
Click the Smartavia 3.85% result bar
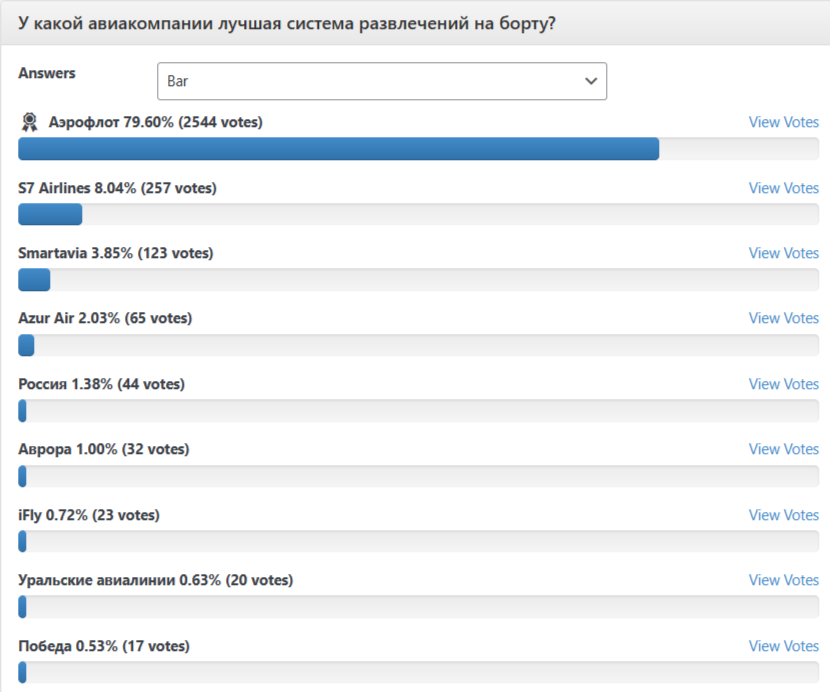point(418,280)
